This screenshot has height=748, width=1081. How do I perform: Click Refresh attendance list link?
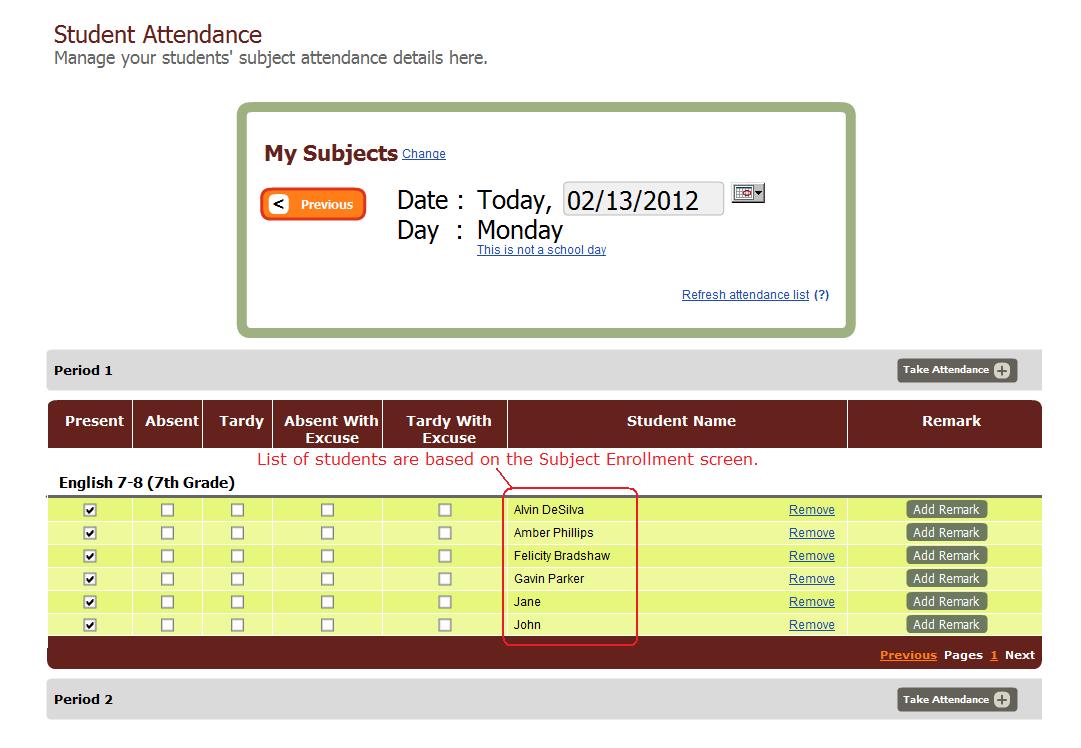pos(745,295)
